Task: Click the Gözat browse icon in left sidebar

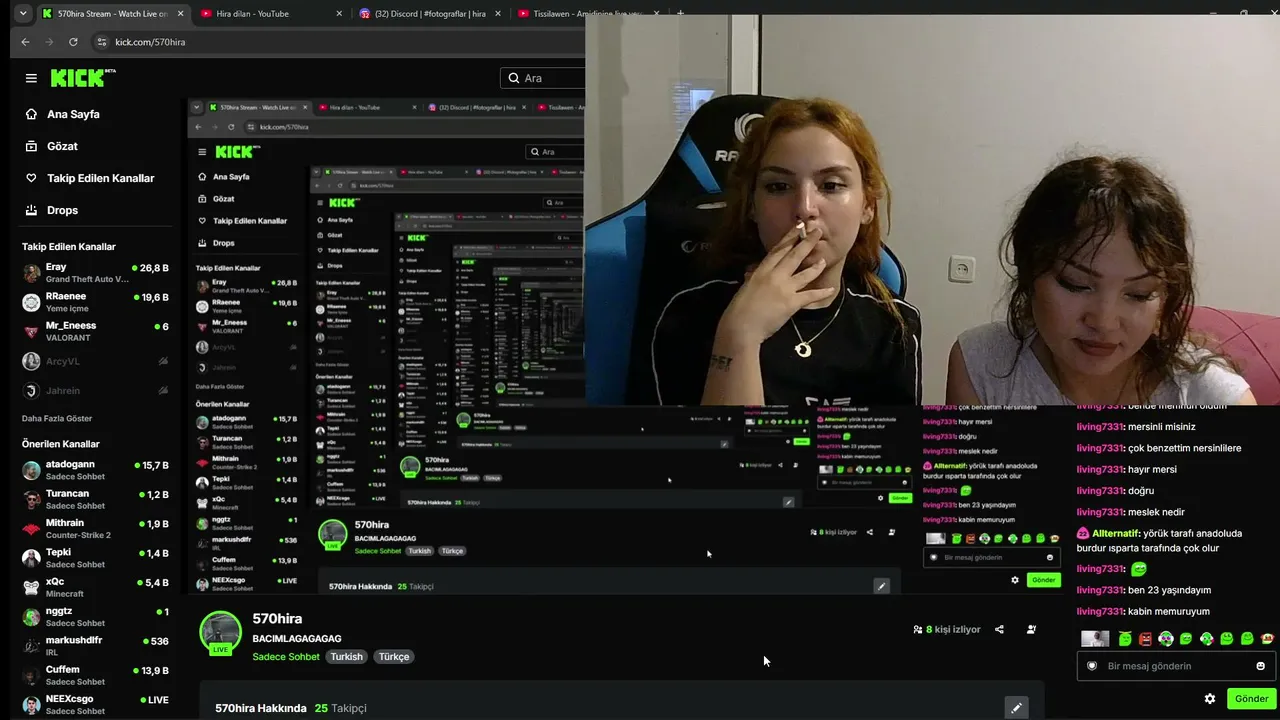Action: (x=31, y=146)
